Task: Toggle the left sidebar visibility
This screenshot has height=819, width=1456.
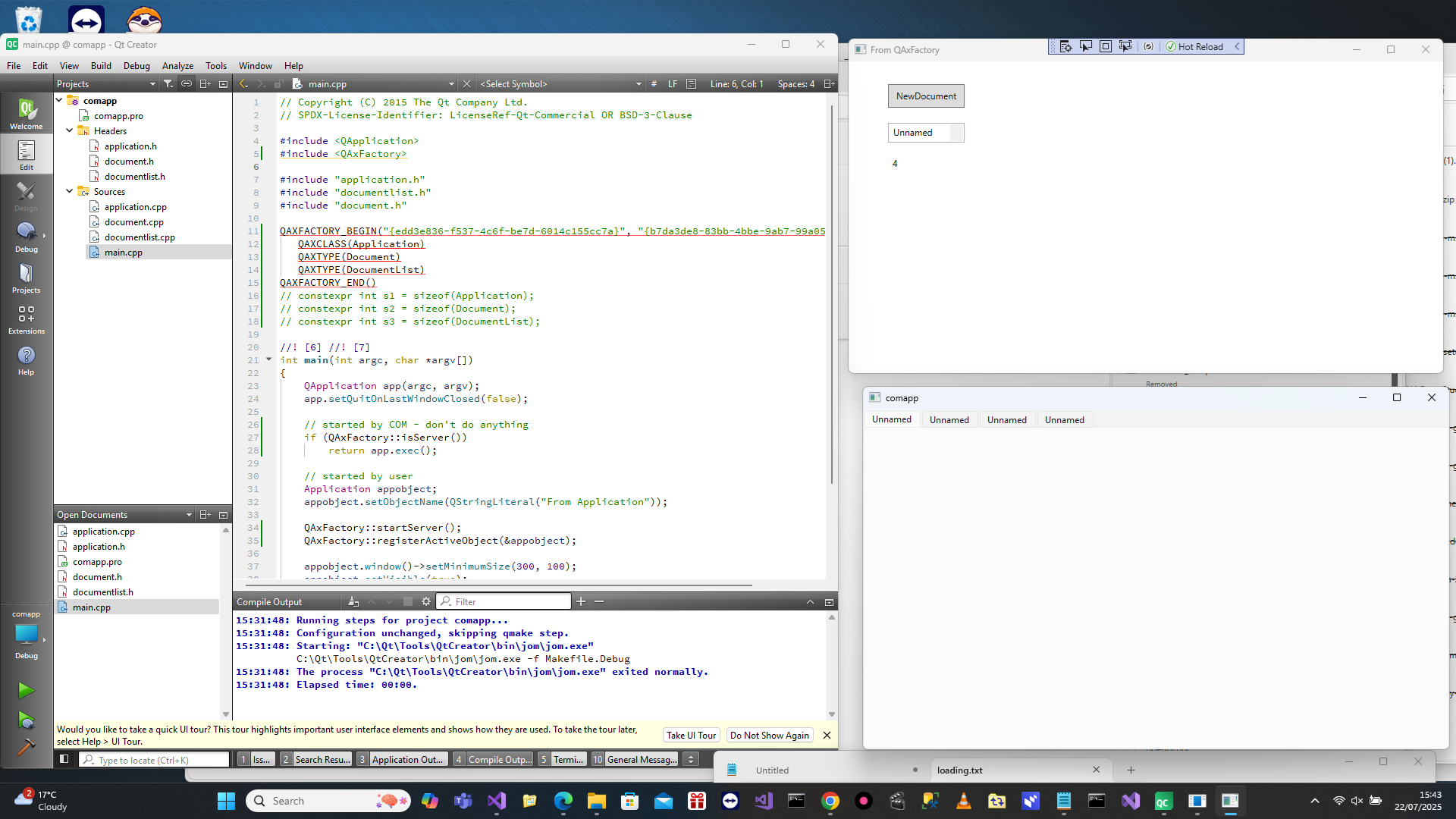Action: 64,759
